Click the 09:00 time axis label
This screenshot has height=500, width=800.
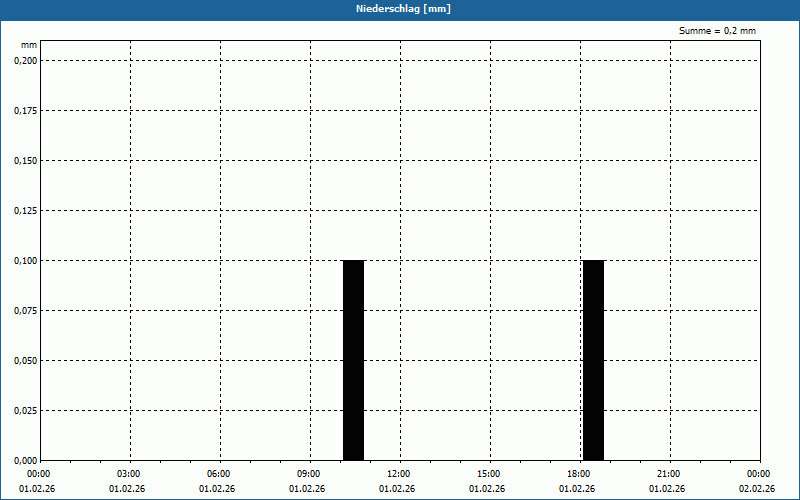(x=309, y=474)
